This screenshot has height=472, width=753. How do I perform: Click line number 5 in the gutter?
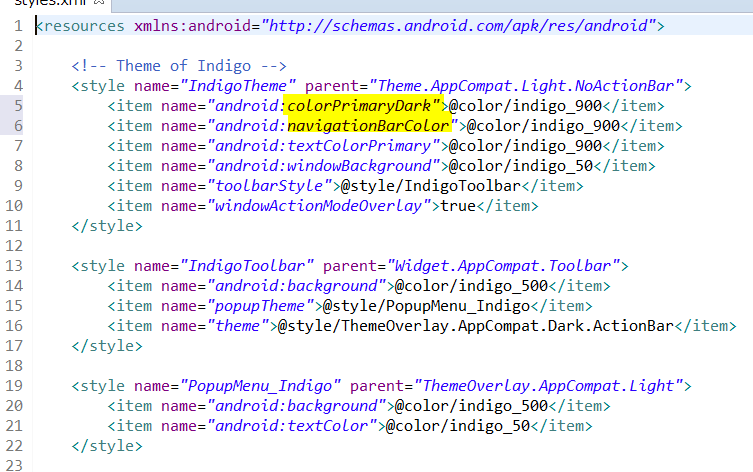pos(17,105)
